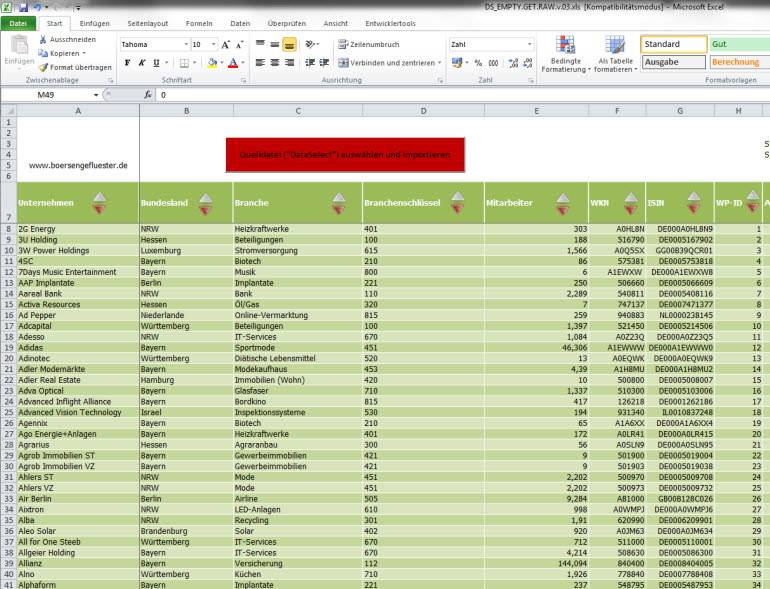Click the fx insert function icon
Viewport: 770px width, 589px height.
point(148,94)
